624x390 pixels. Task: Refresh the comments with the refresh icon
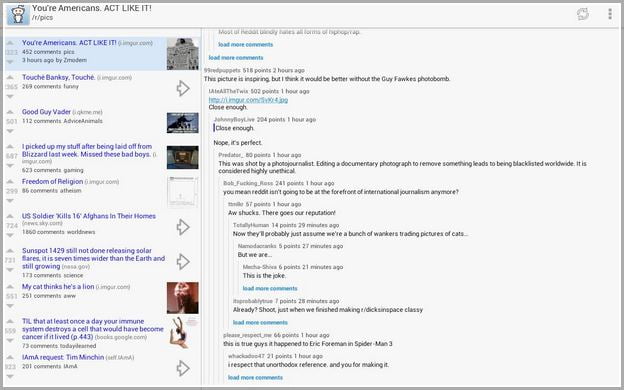click(x=583, y=14)
